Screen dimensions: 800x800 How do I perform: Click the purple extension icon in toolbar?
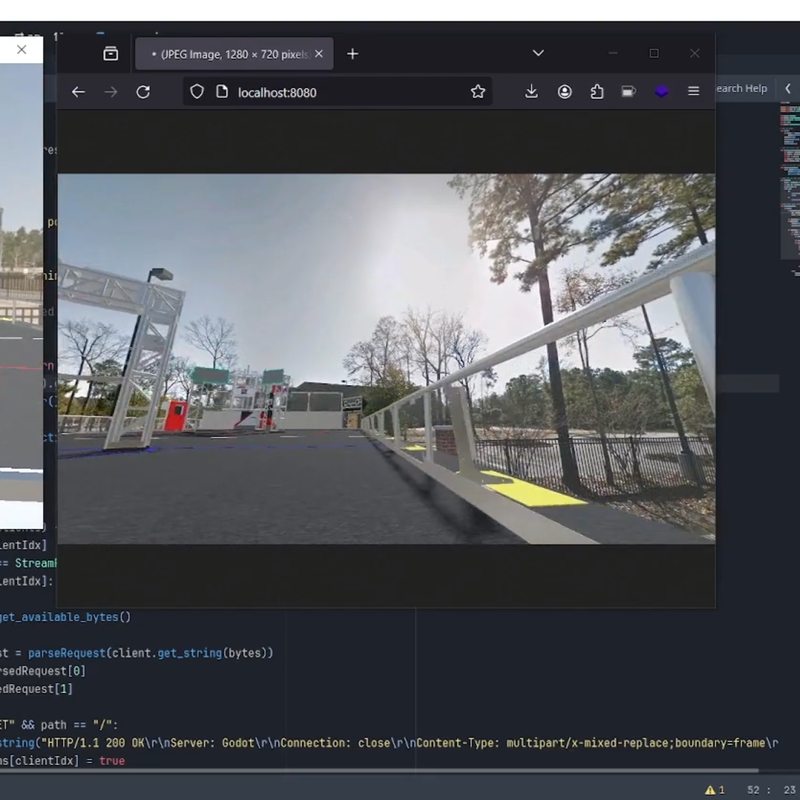(661, 92)
